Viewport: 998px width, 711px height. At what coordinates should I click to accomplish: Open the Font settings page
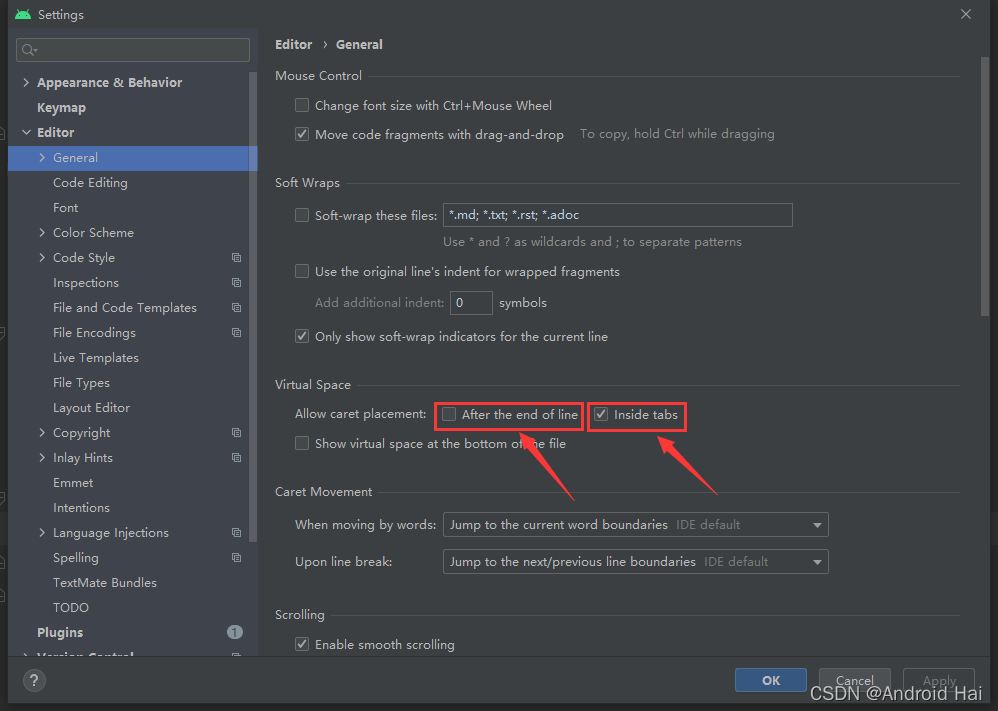[66, 208]
